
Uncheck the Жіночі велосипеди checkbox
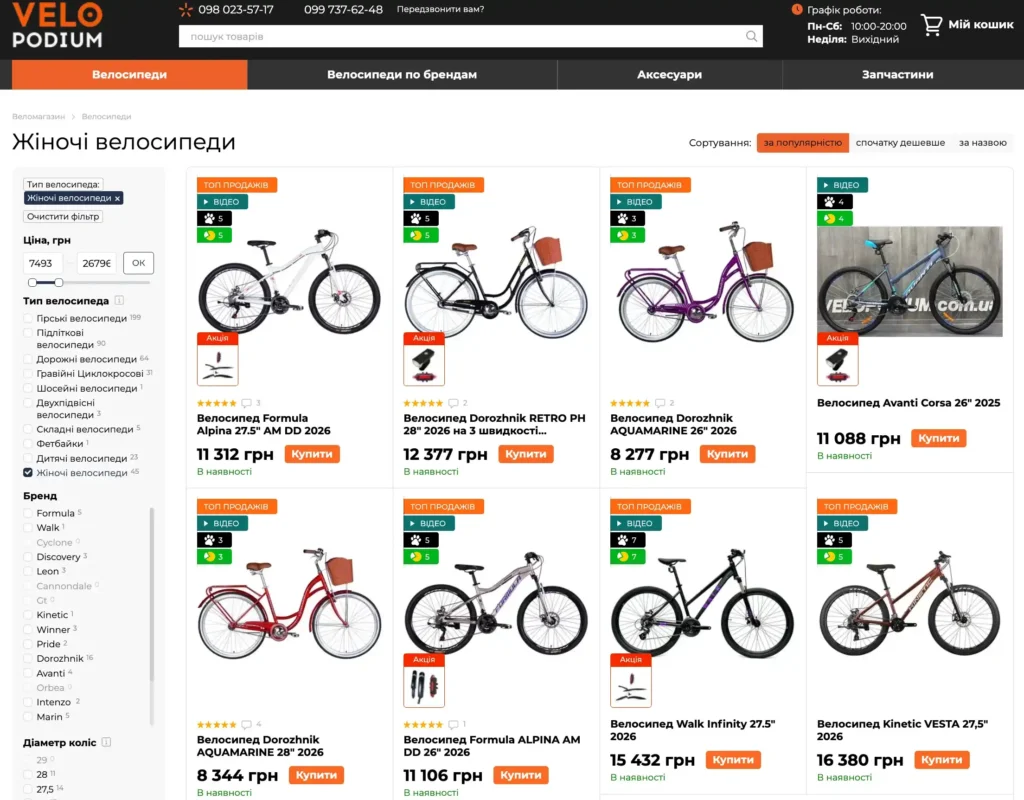(27, 472)
